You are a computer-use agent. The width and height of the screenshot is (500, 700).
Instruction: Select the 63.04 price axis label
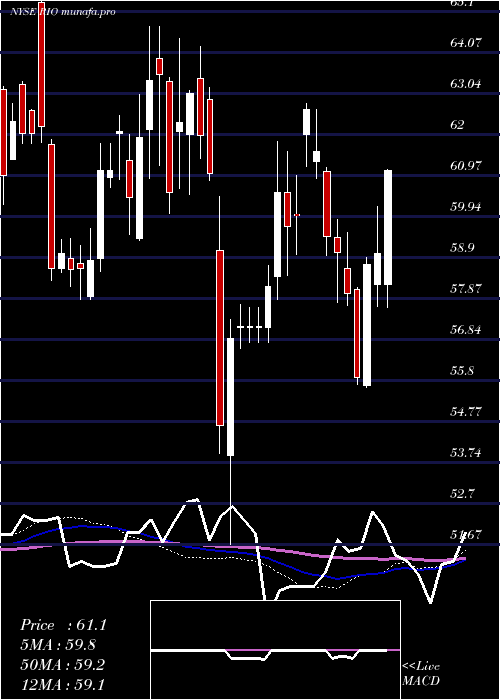click(x=466, y=84)
